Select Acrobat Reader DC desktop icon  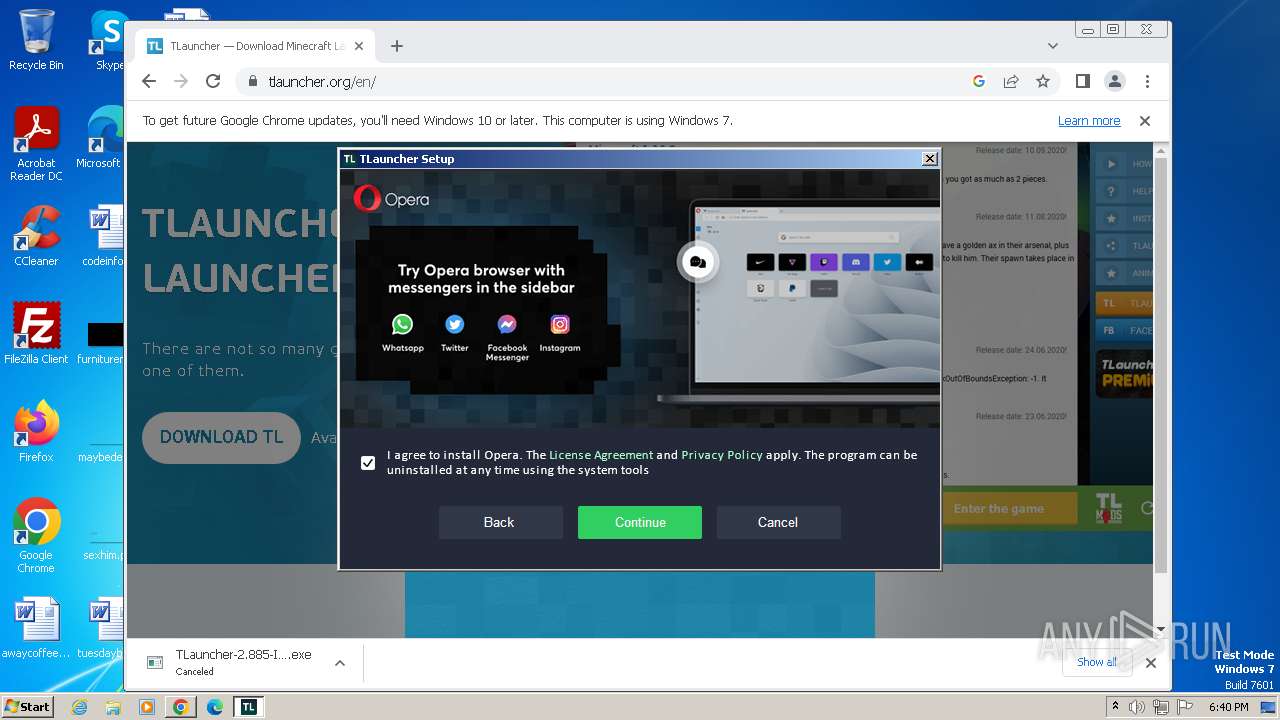pos(36,145)
